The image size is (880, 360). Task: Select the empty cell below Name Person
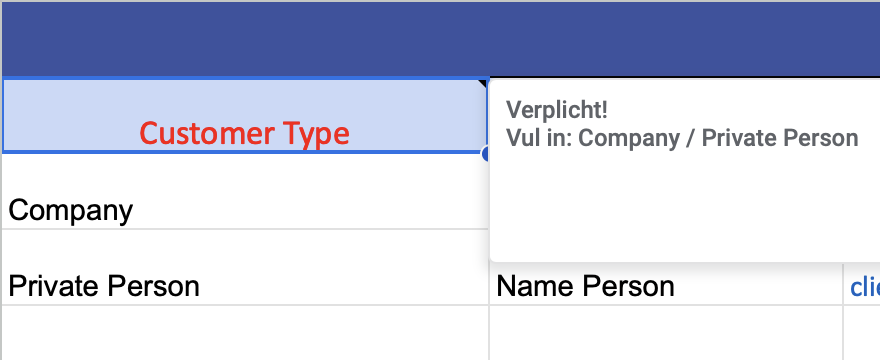pyautogui.click(x=666, y=333)
